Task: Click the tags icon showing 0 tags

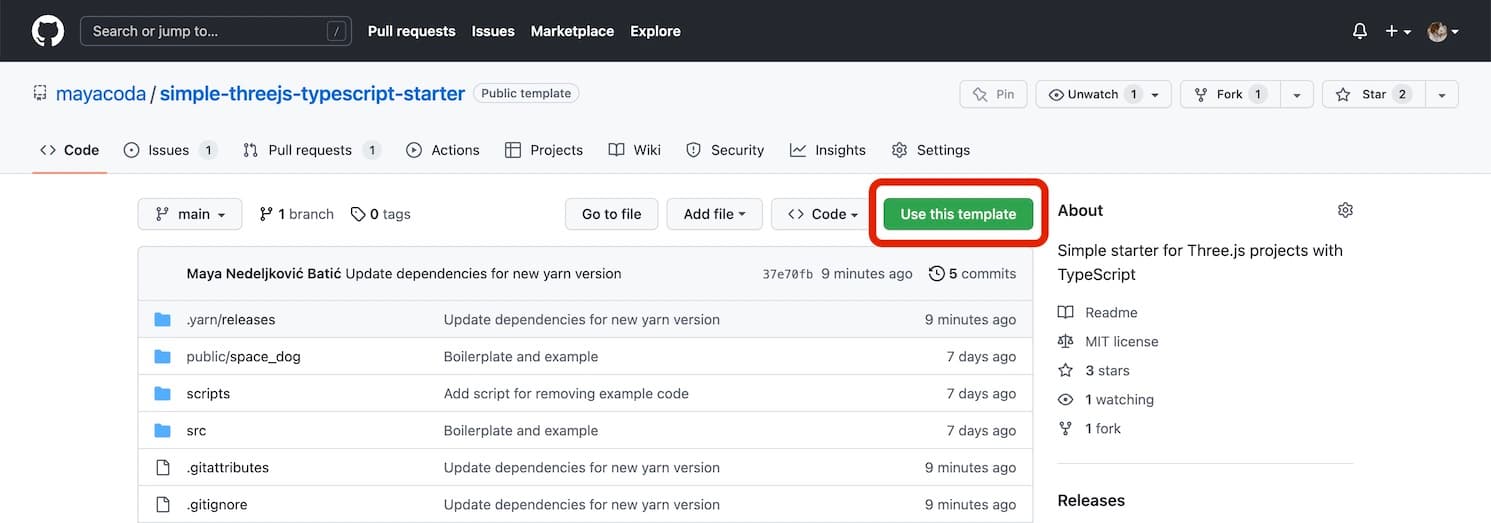Action: [358, 214]
